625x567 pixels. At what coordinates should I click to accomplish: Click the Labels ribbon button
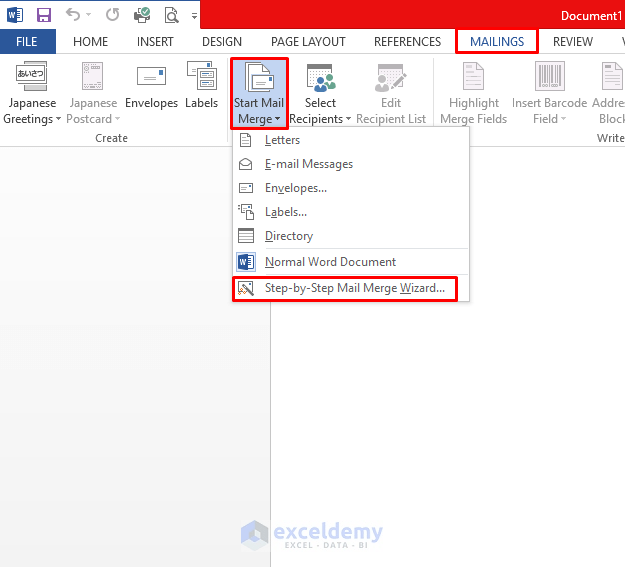pos(202,86)
